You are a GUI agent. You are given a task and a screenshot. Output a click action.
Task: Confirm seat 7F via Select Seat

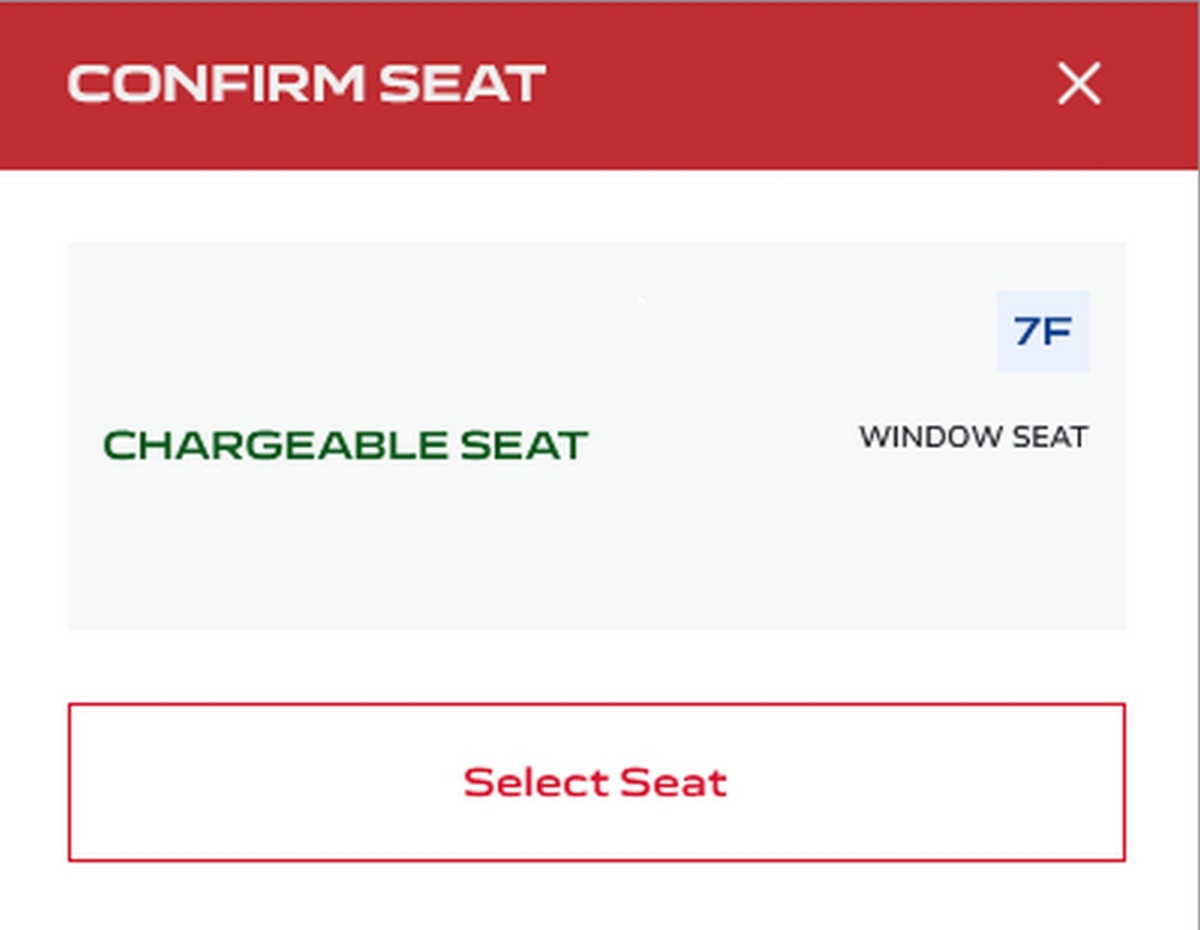pos(596,782)
